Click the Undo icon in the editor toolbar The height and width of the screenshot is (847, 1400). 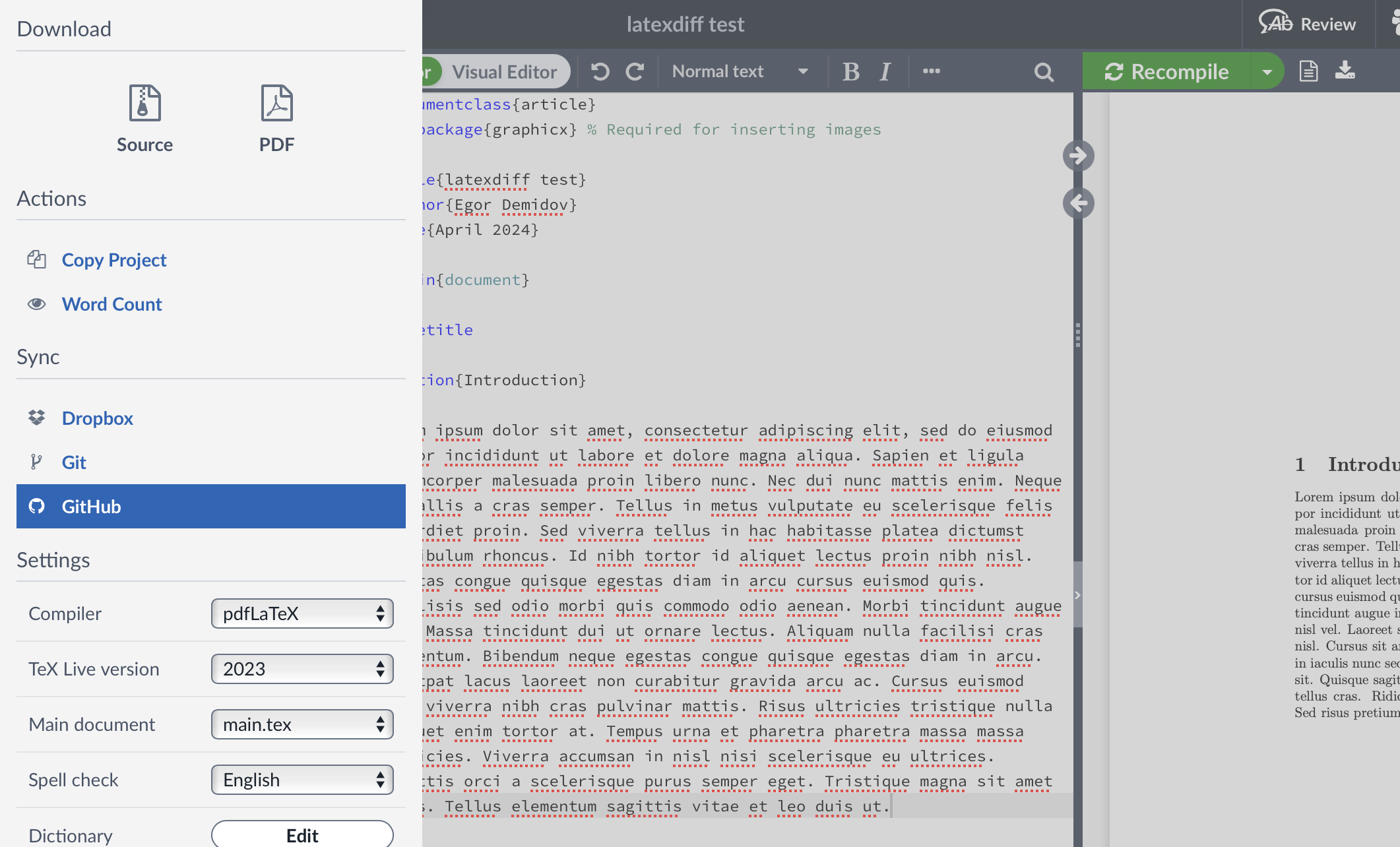click(599, 71)
